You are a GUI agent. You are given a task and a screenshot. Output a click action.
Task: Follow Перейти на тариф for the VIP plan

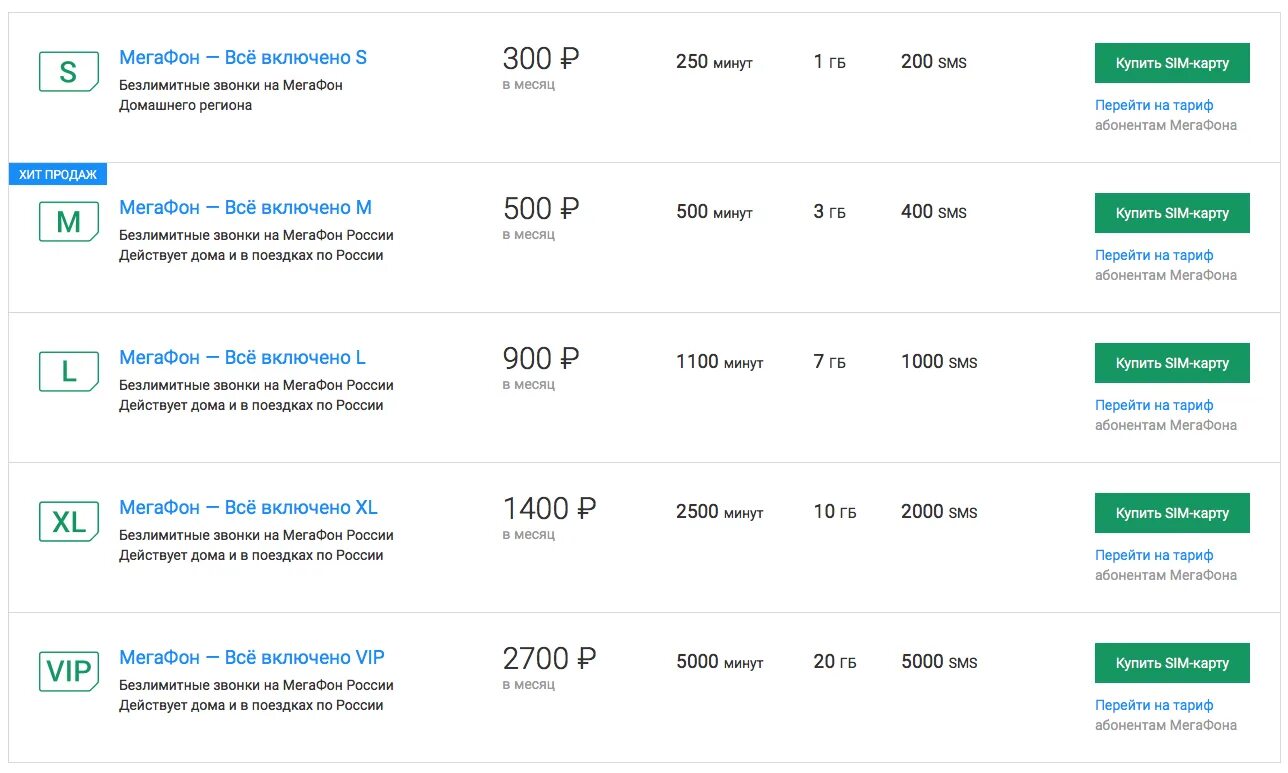(x=1154, y=705)
